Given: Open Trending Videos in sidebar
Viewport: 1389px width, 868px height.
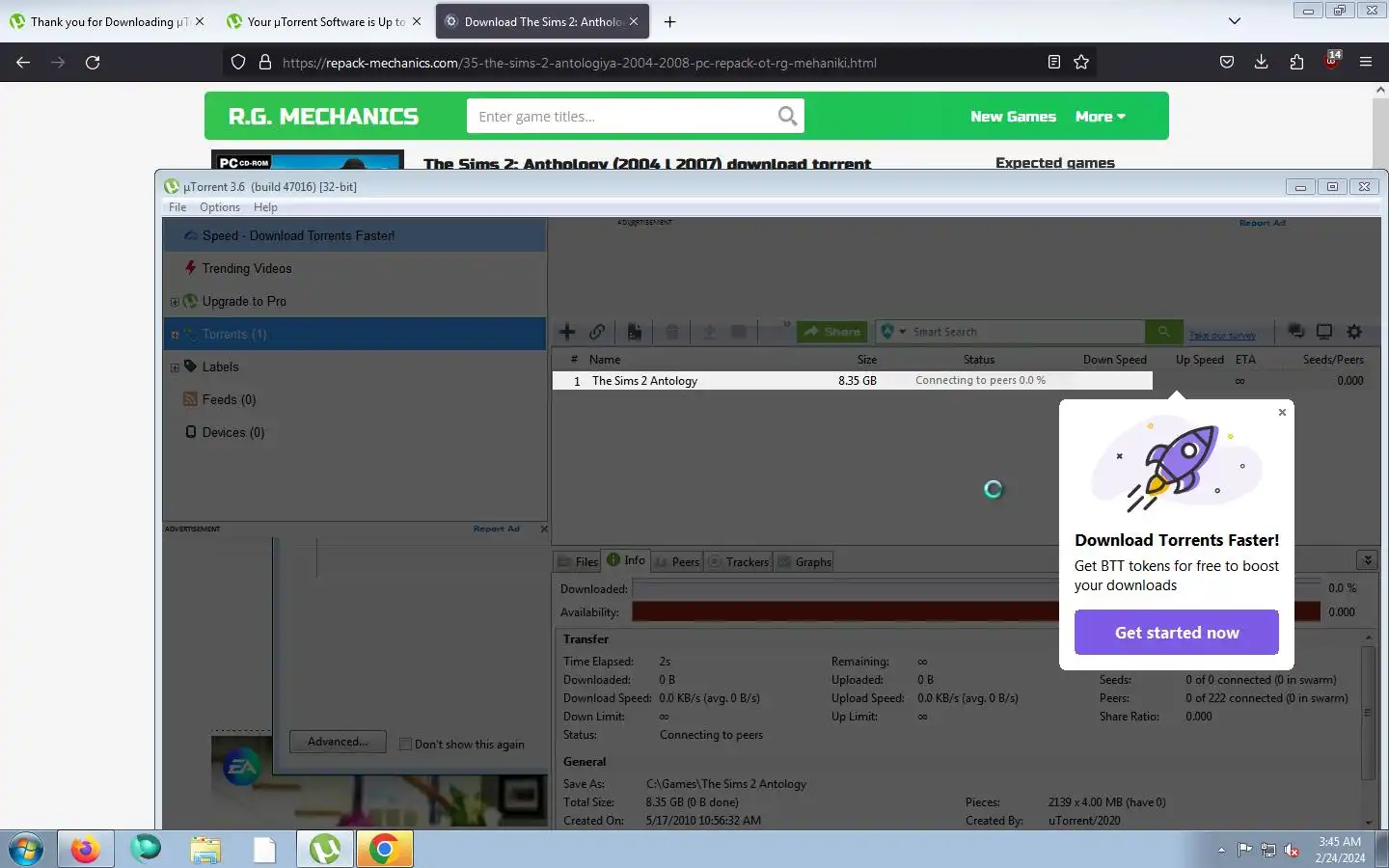Looking at the screenshot, I should (x=247, y=268).
